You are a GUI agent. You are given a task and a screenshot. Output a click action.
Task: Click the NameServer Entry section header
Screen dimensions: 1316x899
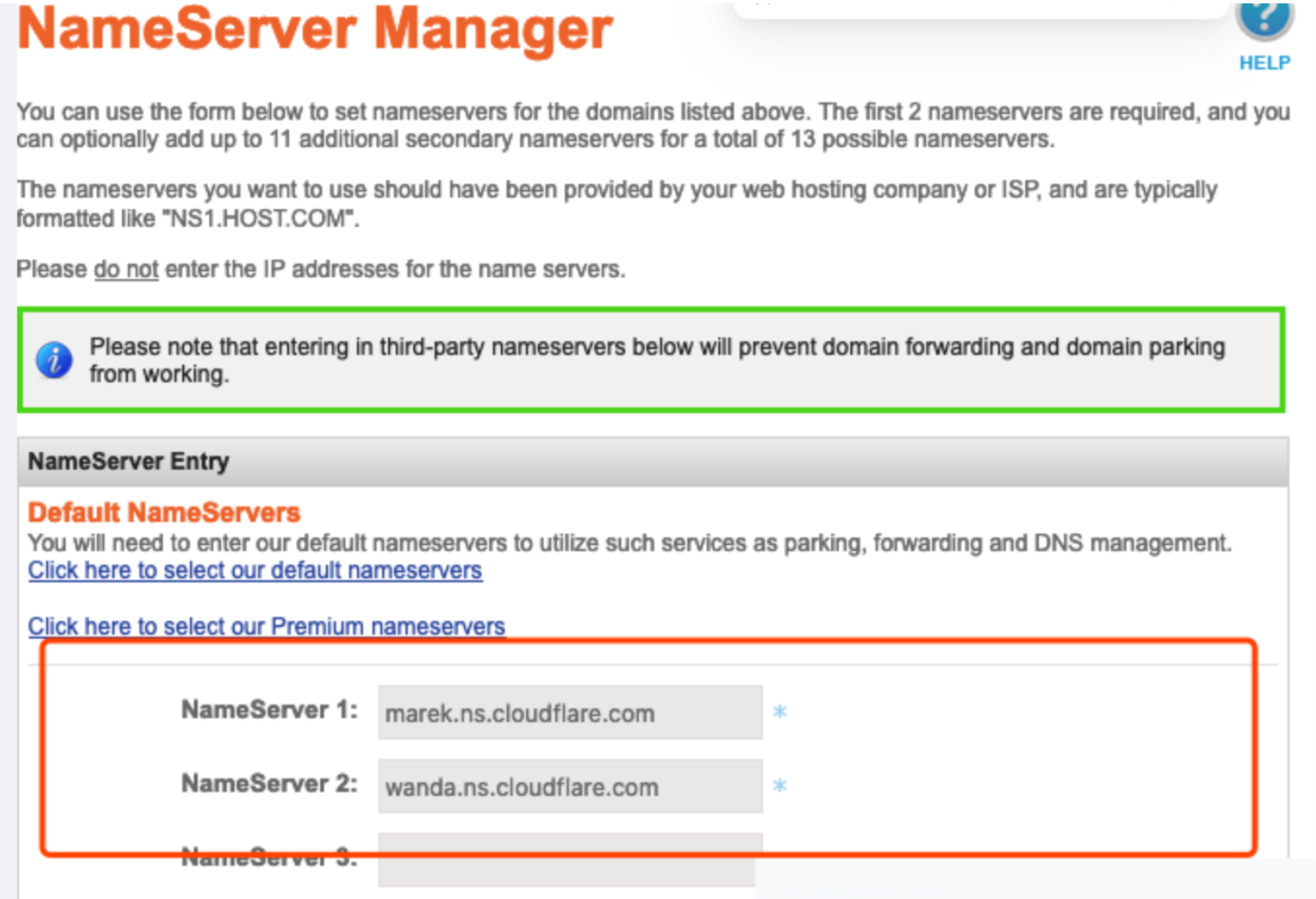coord(129,461)
